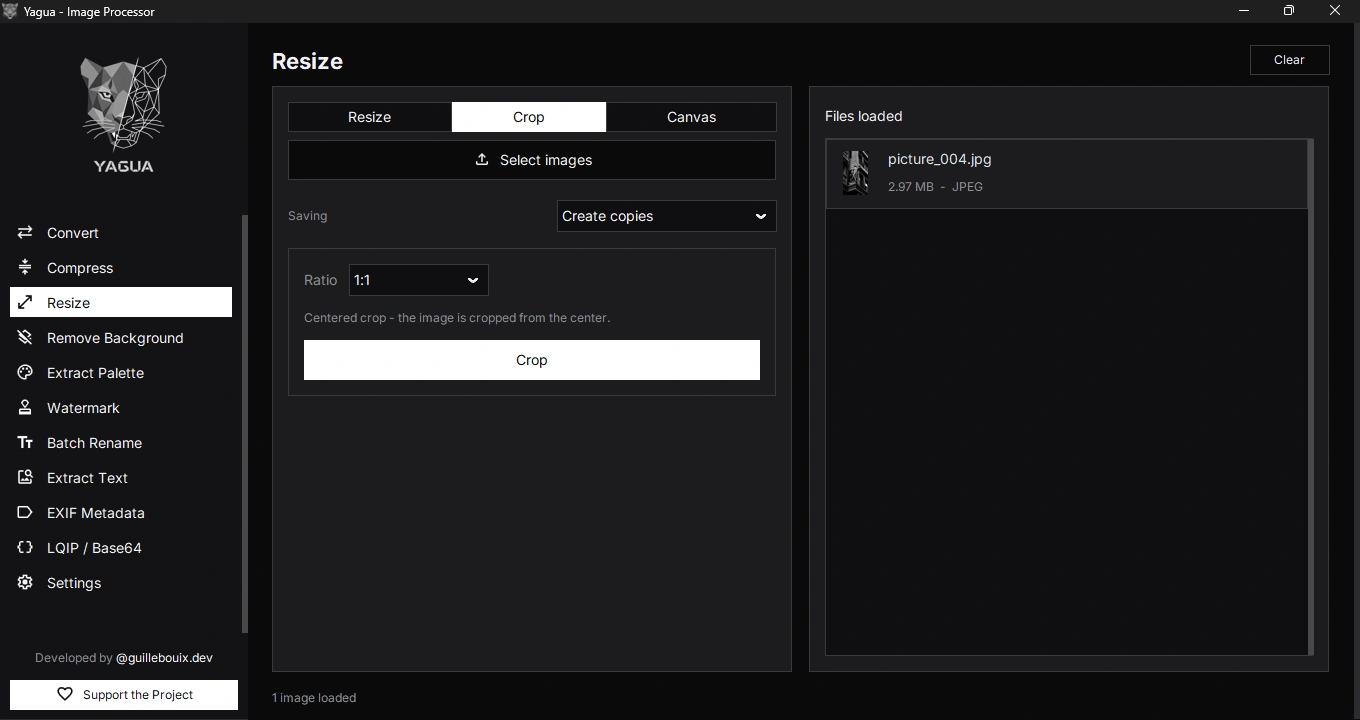Click the Convert arrows icon in sidebar
This screenshot has width=1360, height=720.
[25, 232]
